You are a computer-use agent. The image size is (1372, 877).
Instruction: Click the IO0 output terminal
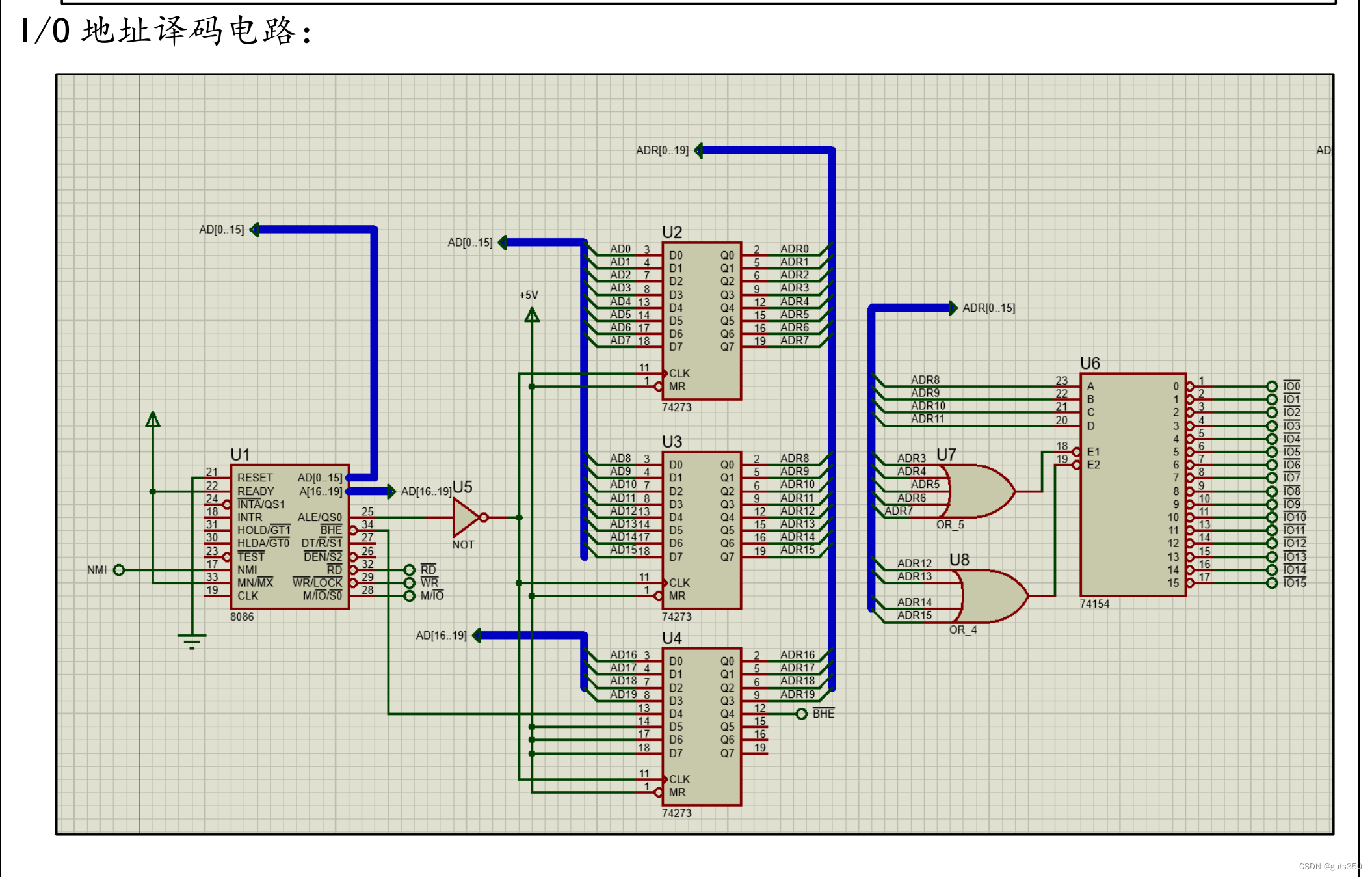coord(1272,386)
